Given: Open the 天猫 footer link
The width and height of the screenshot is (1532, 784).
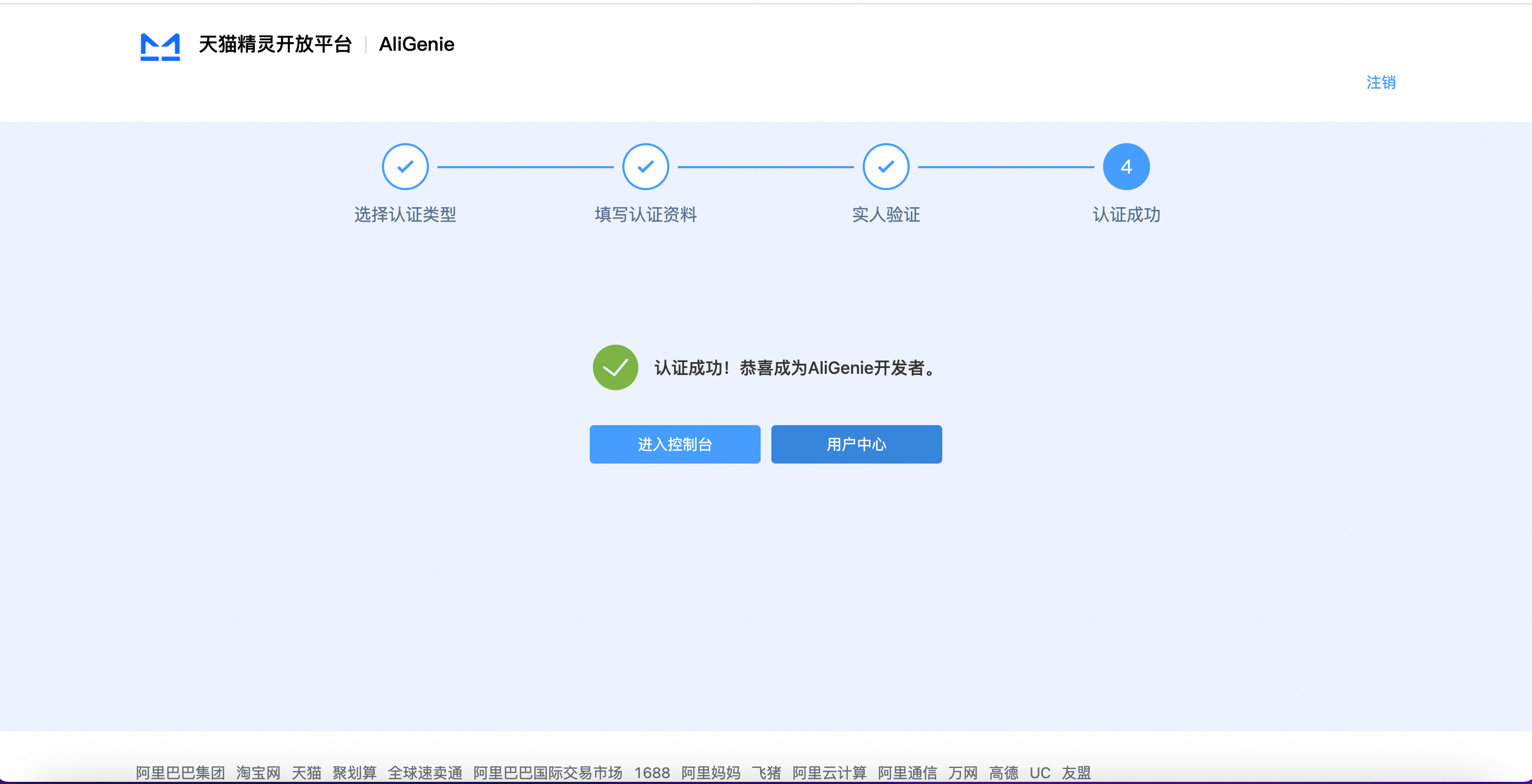Looking at the screenshot, I should coord(306,772).
